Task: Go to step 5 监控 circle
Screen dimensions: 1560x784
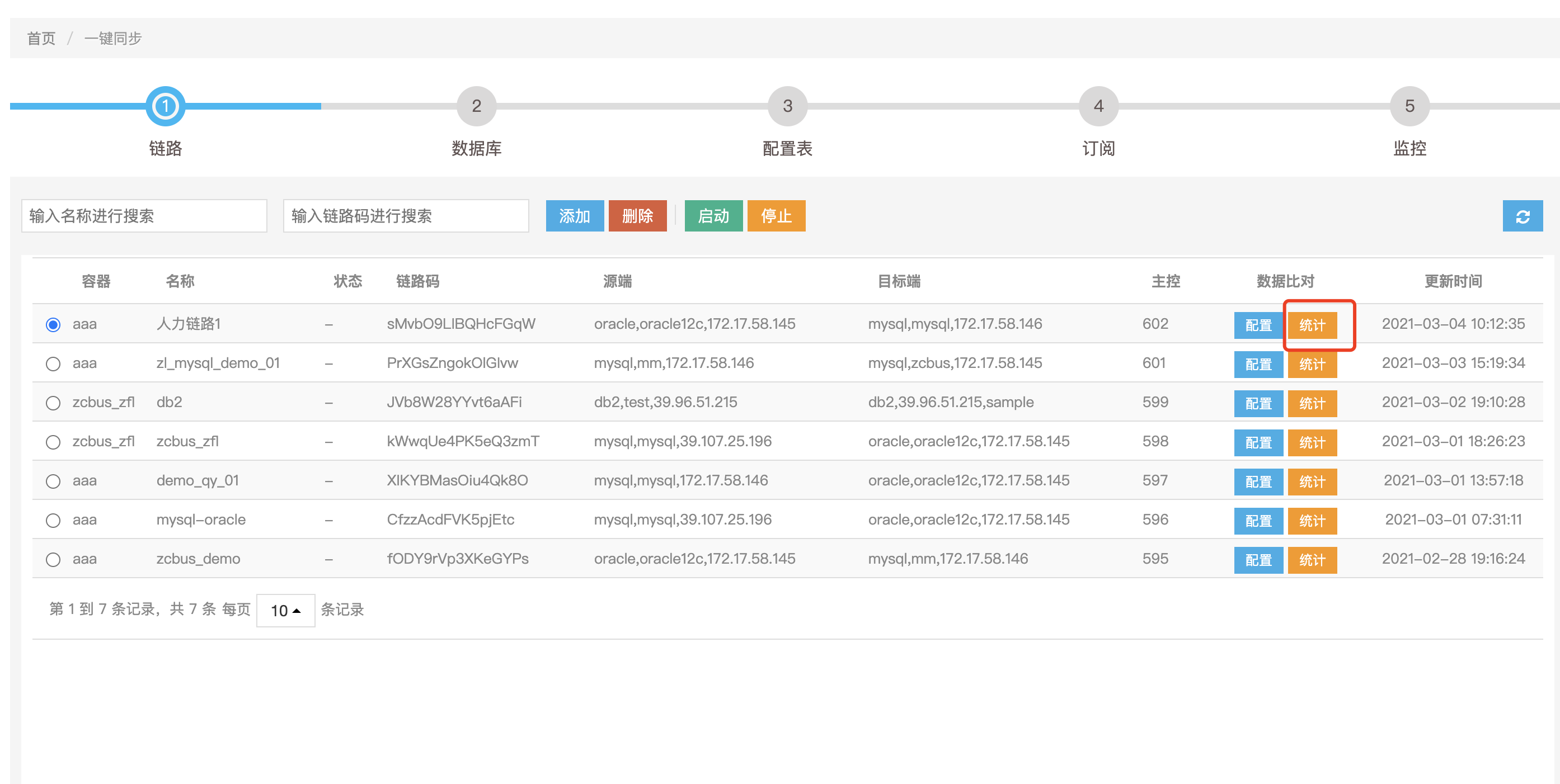Action: click(x=1409, y=106)
